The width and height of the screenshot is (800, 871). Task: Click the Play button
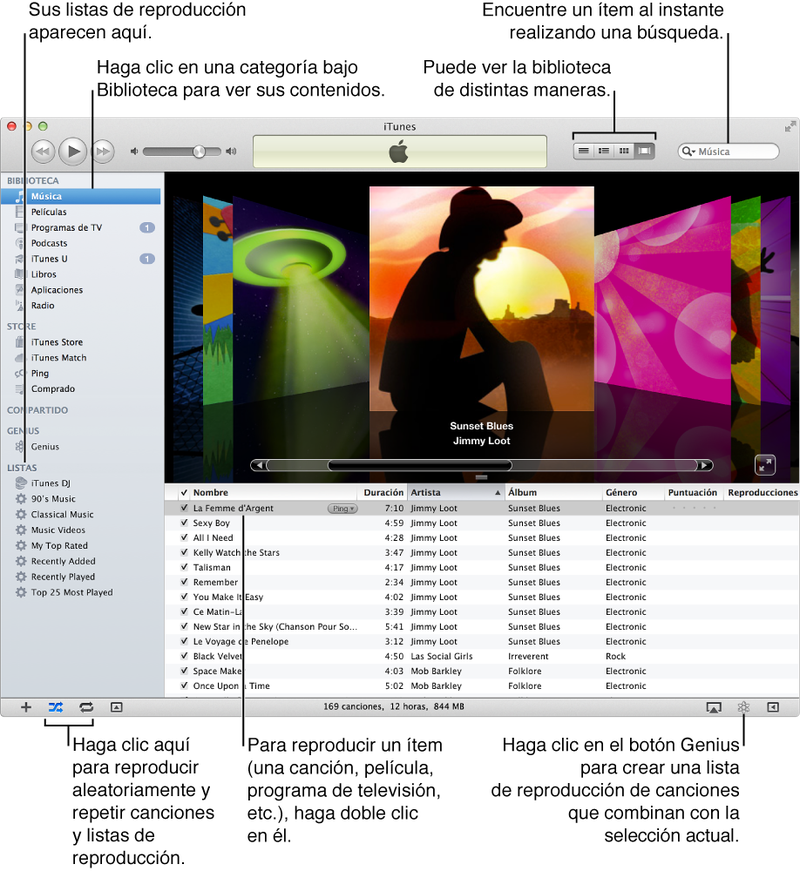point(73,151)
